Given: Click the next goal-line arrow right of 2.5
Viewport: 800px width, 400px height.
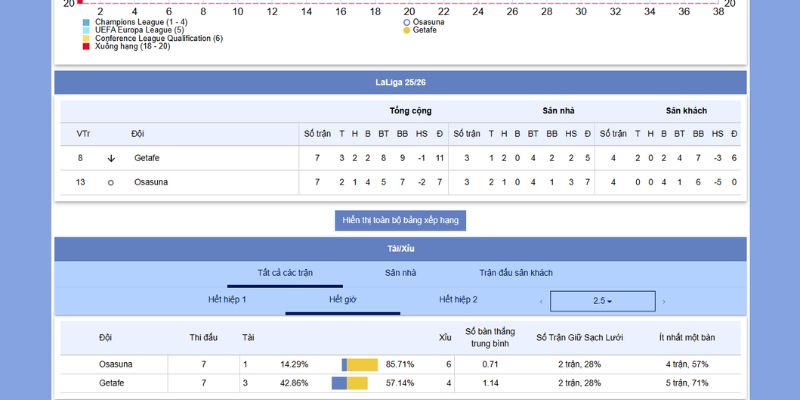Looking at the screenshot, I should coord(663,301).
